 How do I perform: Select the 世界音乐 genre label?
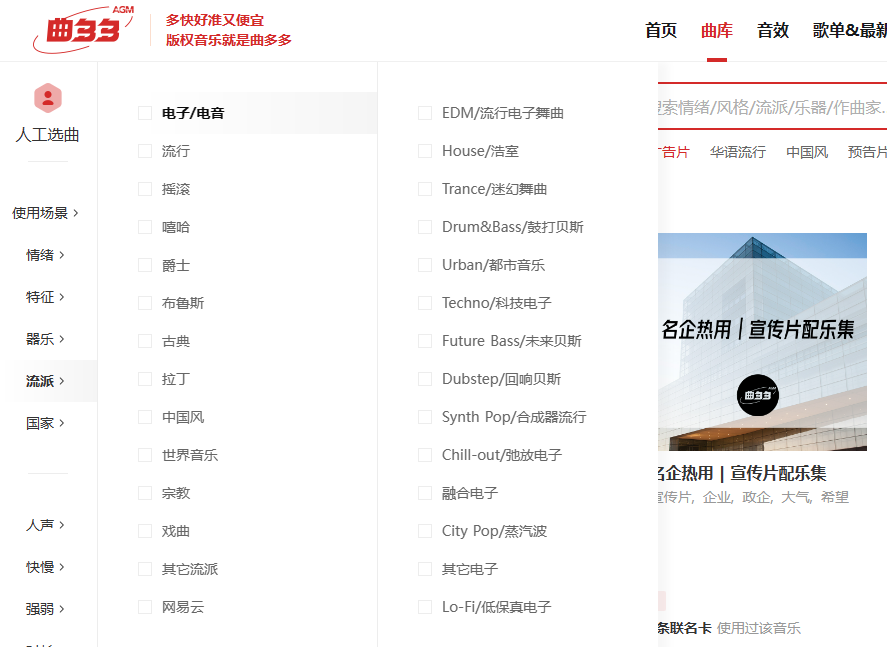tap(190, 455)
